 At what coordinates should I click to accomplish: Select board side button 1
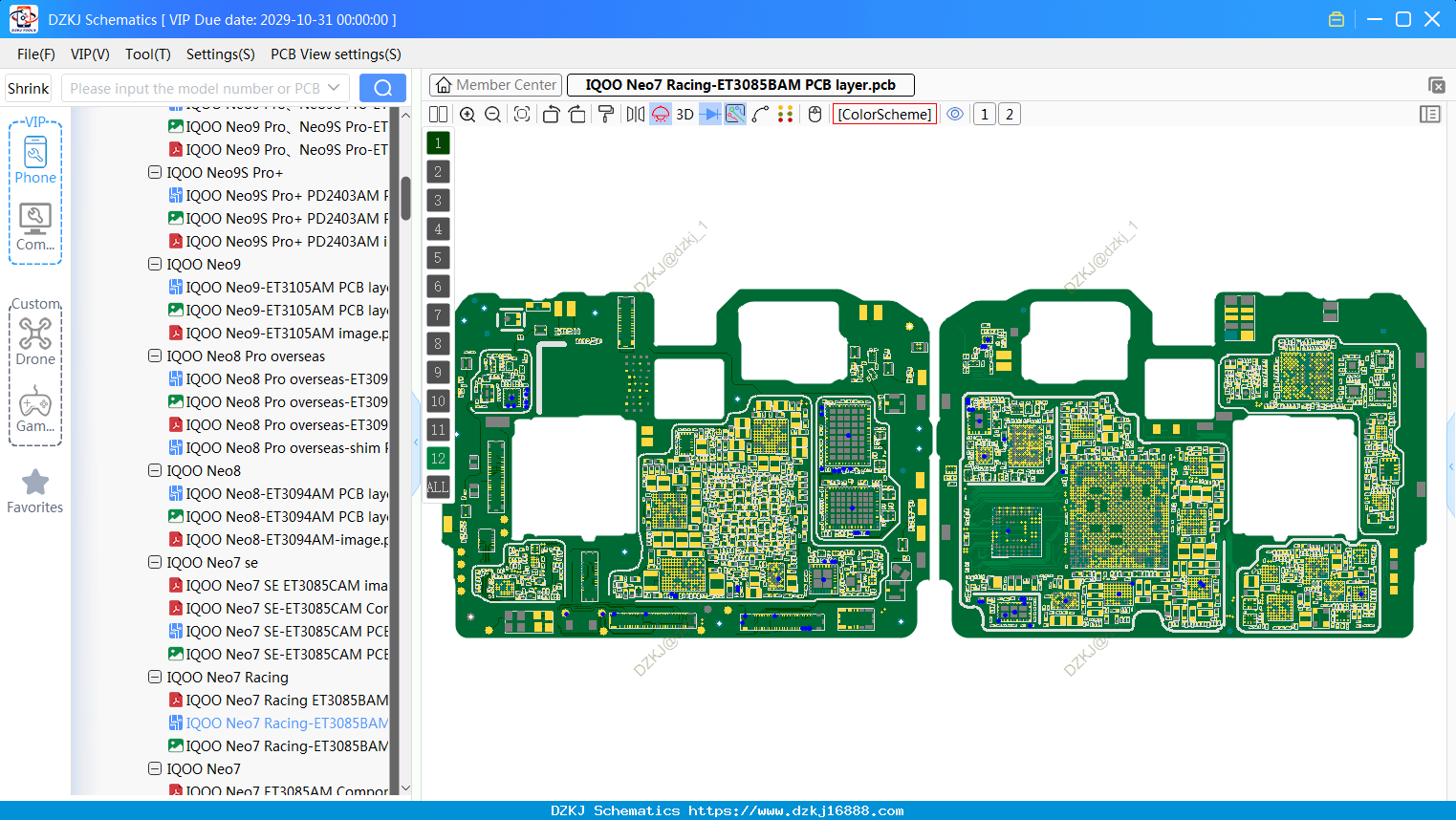985,115
